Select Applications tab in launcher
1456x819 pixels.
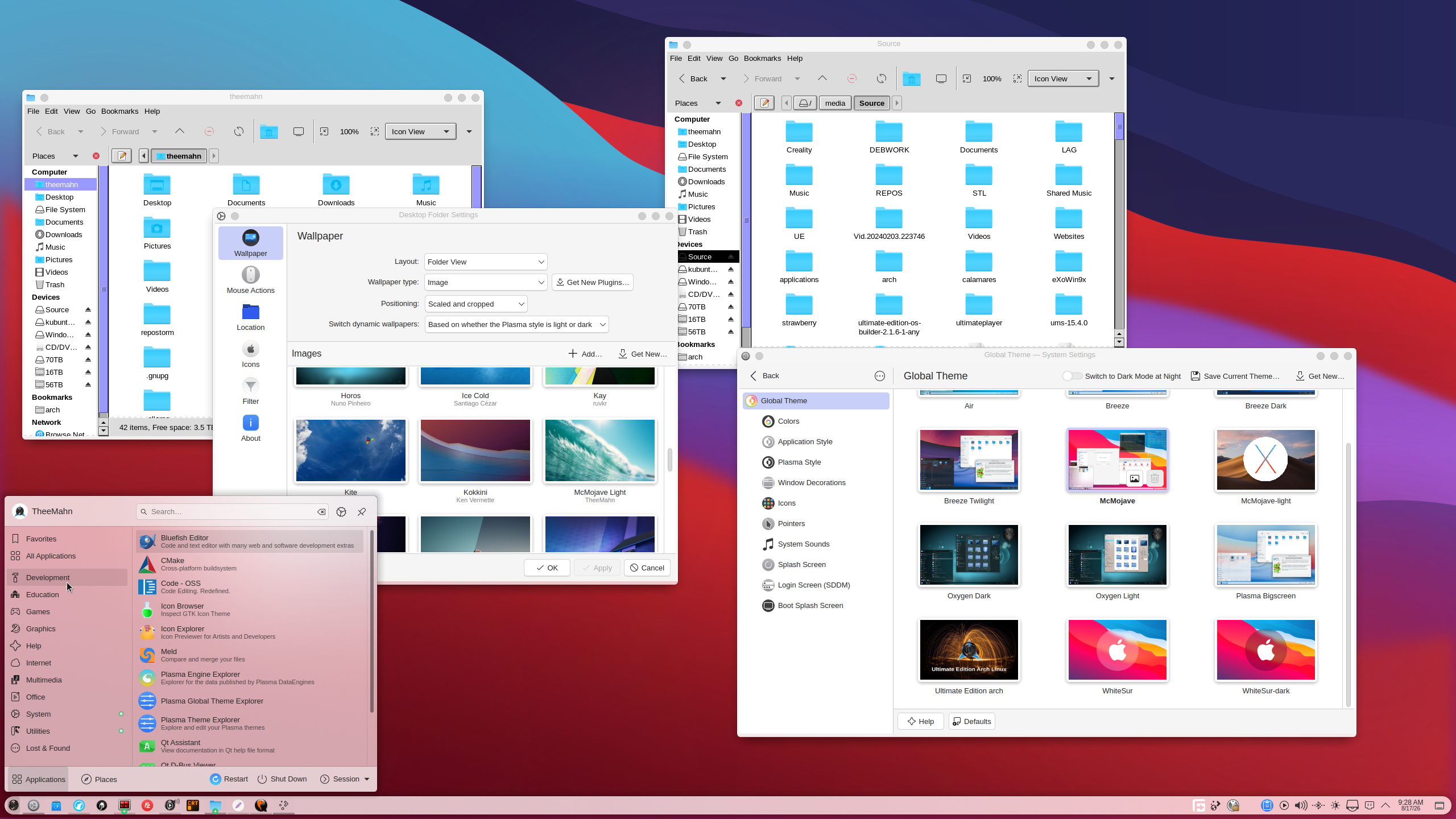pyautogui.click(x=38, y=779)
